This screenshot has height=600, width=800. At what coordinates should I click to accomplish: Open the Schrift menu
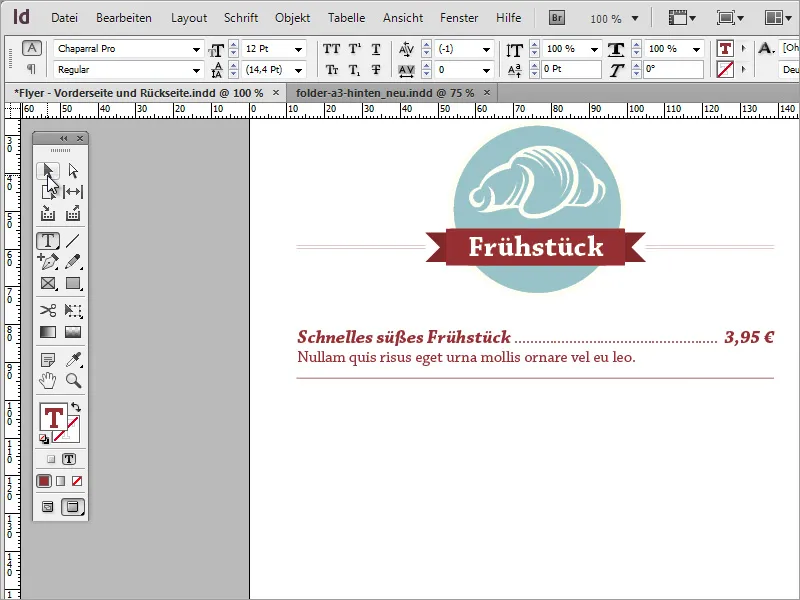[241, 18]
